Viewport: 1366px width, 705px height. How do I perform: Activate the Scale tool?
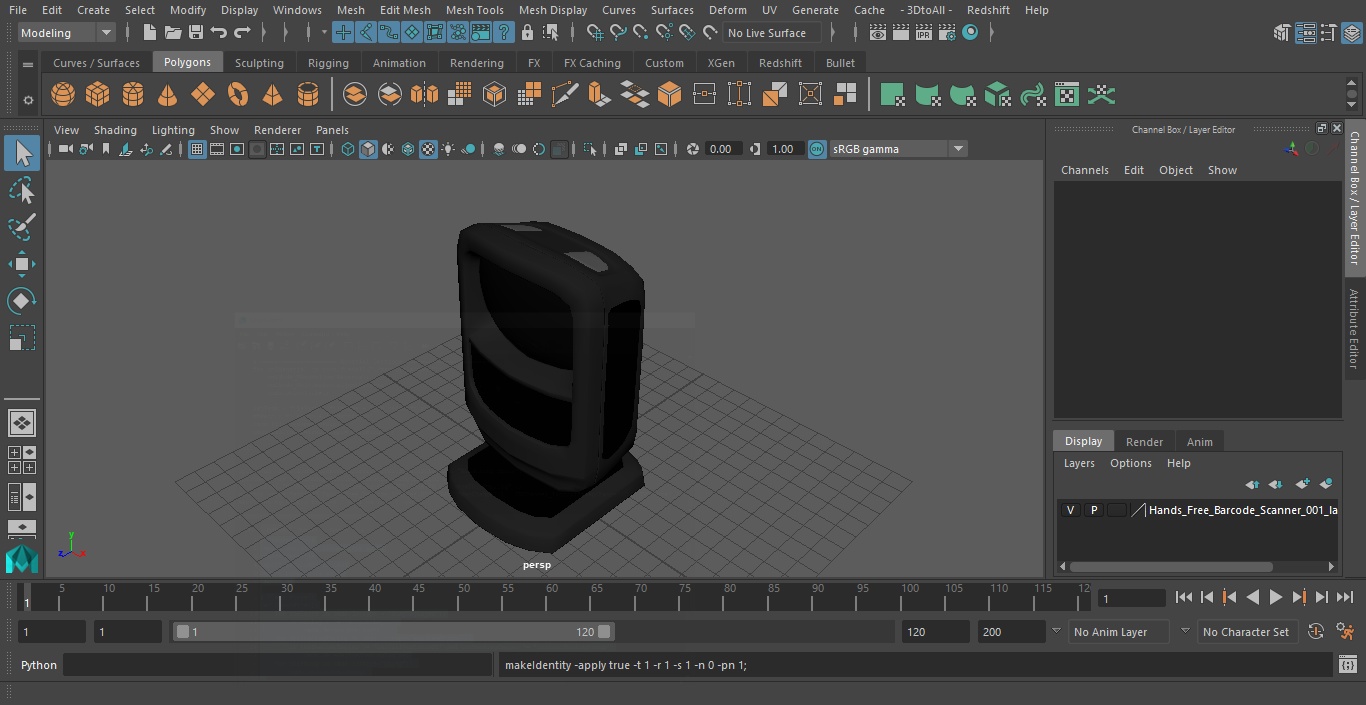click(x=22, y=338)
